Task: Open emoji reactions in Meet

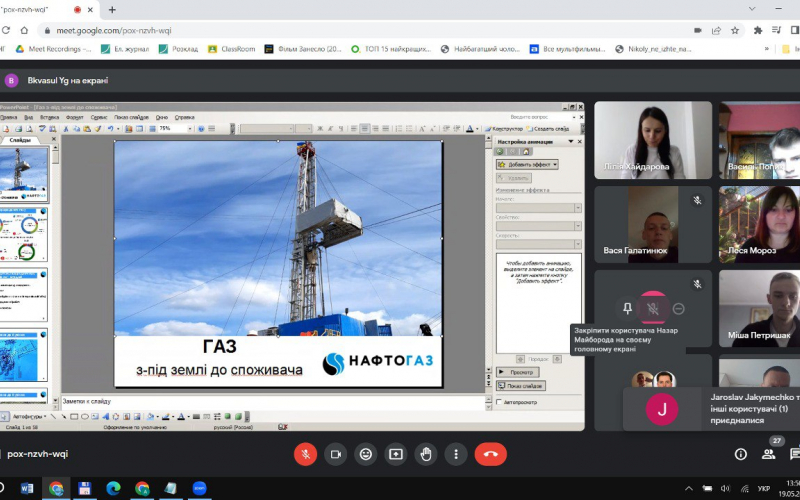Action: pos(366,454)
